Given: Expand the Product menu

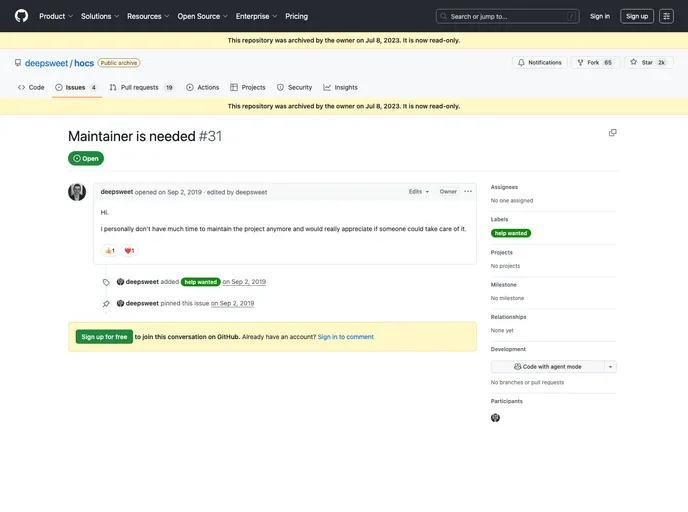Looking at the screenshot, I should click(56, 16).
